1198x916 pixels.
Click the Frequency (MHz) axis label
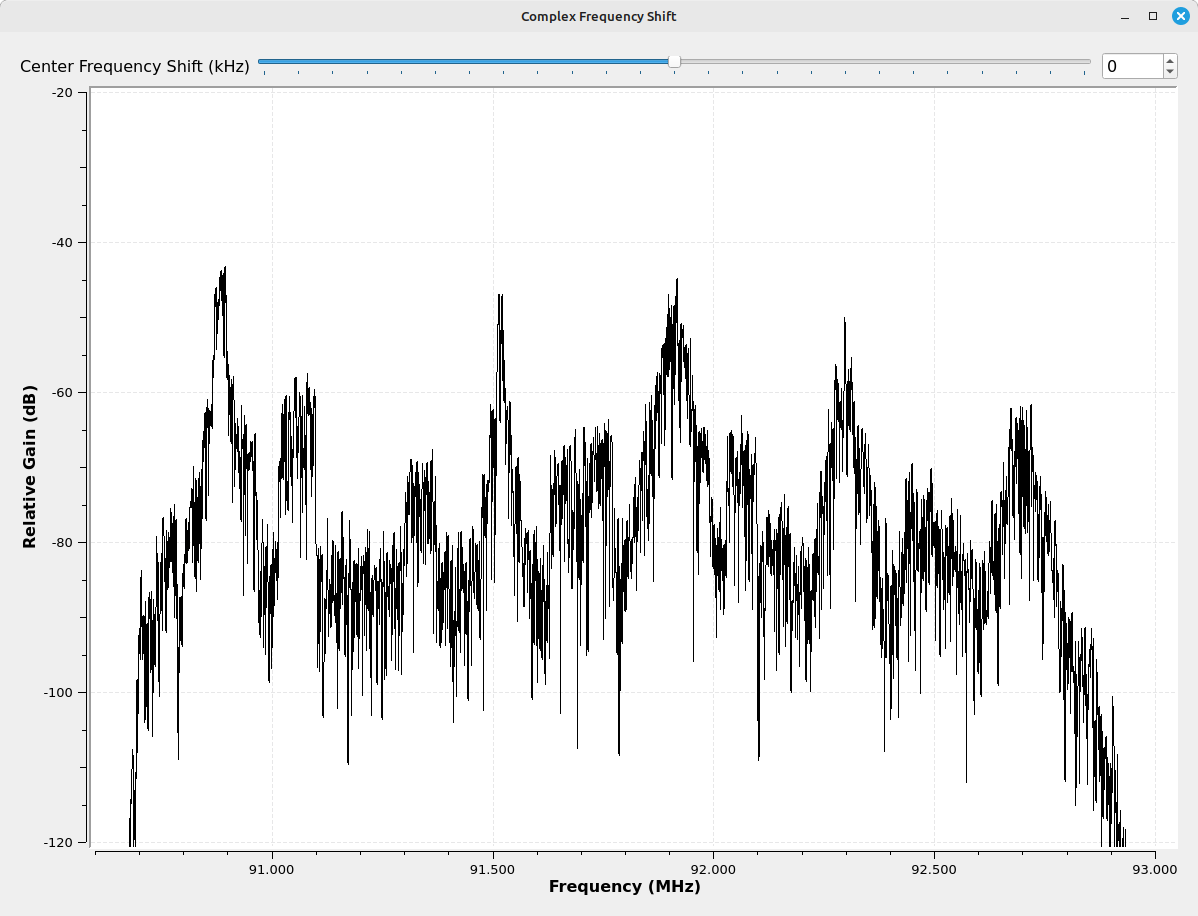624,886
